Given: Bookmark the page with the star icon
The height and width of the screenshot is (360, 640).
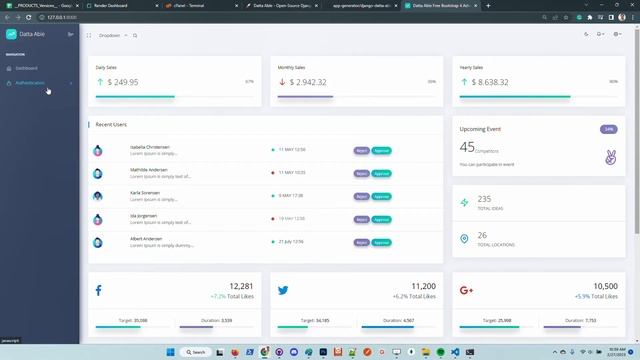Looking at the screenshot, I should point(566,17).
